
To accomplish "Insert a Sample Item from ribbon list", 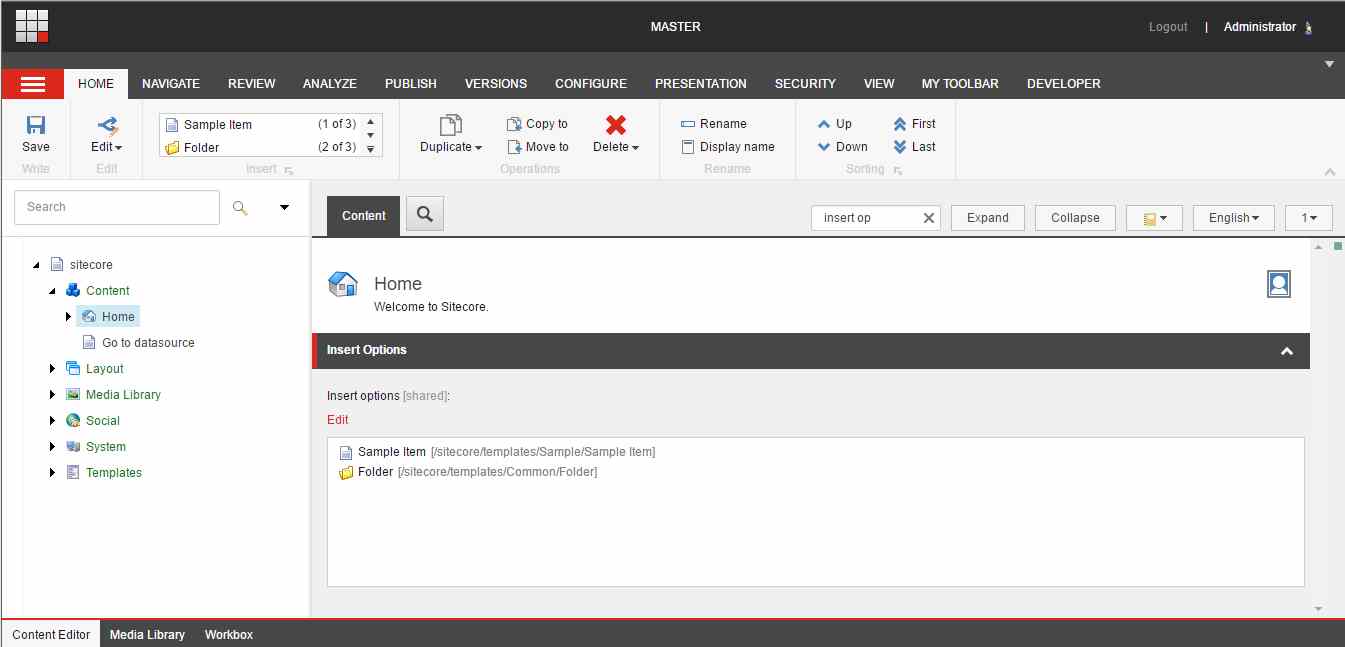I will (260, 124).
